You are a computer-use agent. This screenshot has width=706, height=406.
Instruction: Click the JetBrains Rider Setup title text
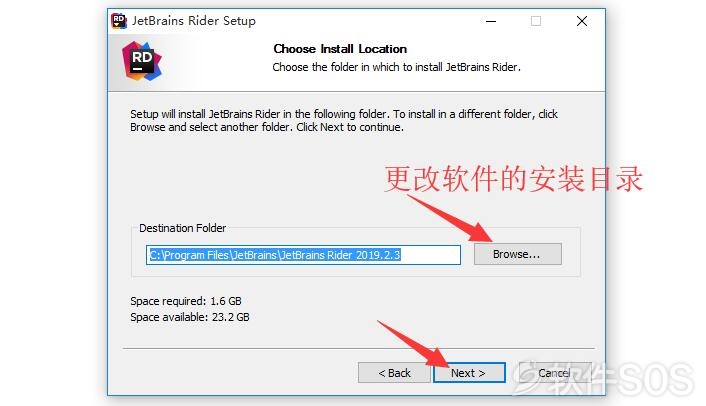click(194, 21)
